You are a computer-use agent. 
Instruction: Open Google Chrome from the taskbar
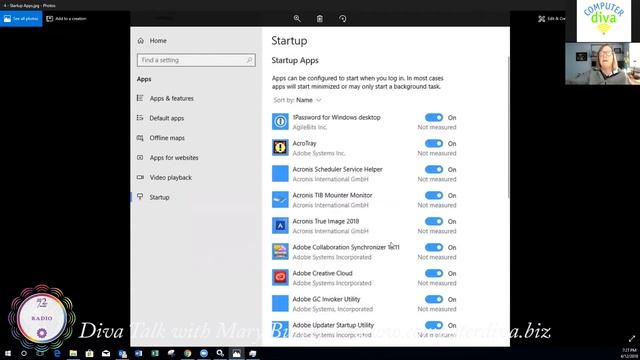pyautogui.click(x=188, y=353)
